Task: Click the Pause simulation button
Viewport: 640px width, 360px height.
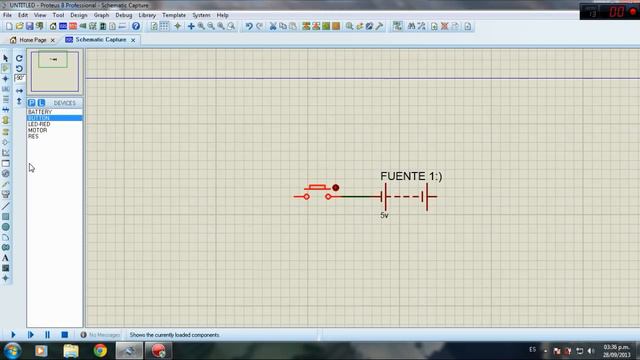Action: (x=47, y=335)
